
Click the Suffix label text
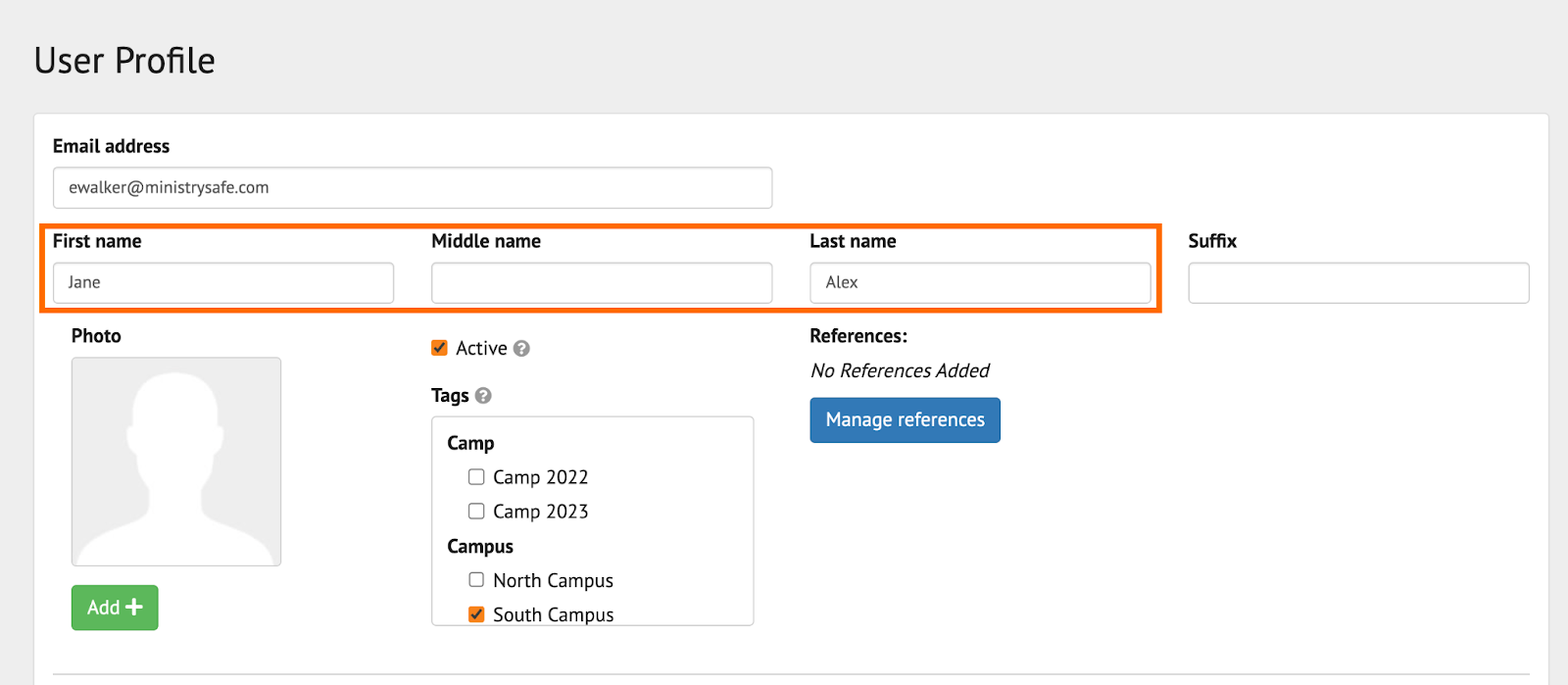coord(1212,241)
